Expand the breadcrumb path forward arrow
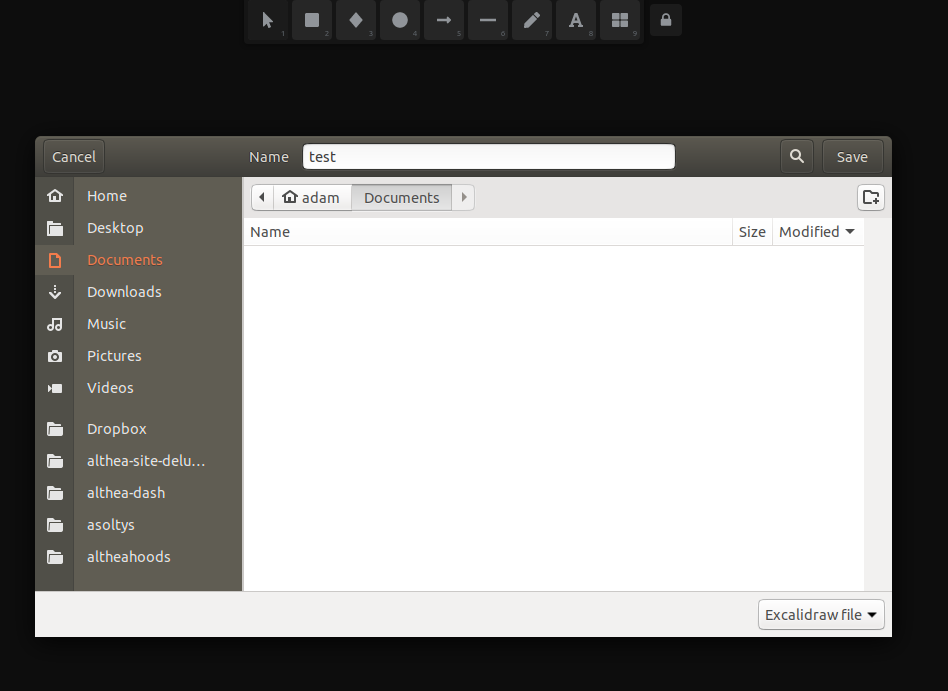The image size is (948, 691). tap(463, 197)
